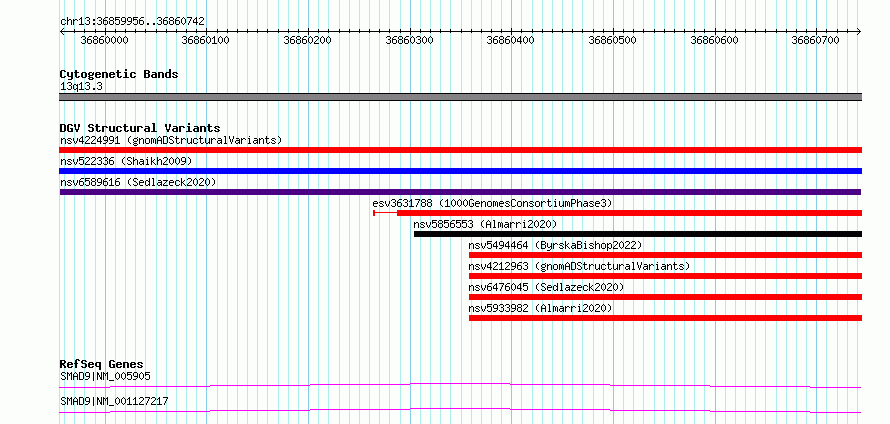Click the red bar of nsv4224991

[x=460, y=150]
